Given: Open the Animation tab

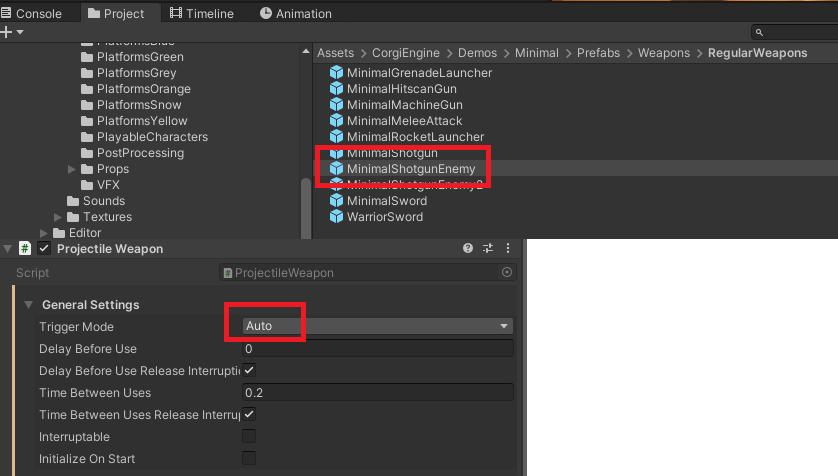Looking at the screenshot, I should 296,13.
